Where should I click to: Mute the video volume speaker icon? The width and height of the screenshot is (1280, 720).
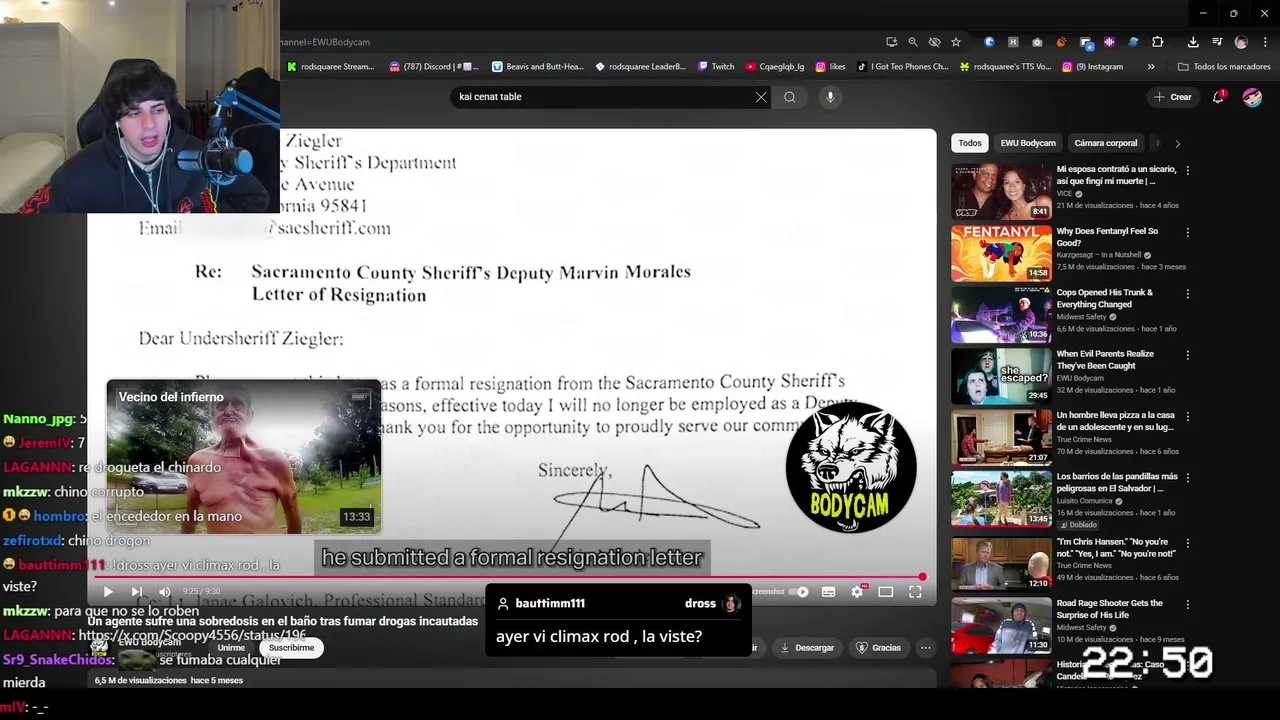pos(165,592)
